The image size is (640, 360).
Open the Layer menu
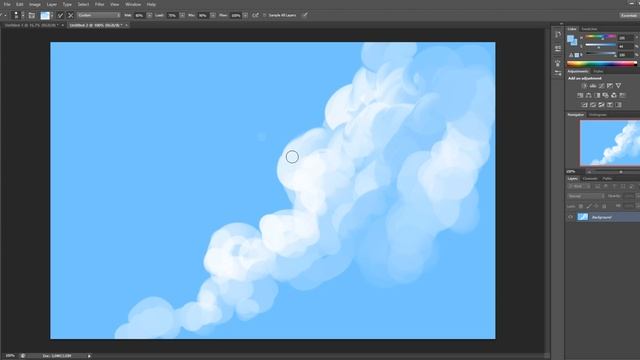pyautogui.click(x=52, y=4)
